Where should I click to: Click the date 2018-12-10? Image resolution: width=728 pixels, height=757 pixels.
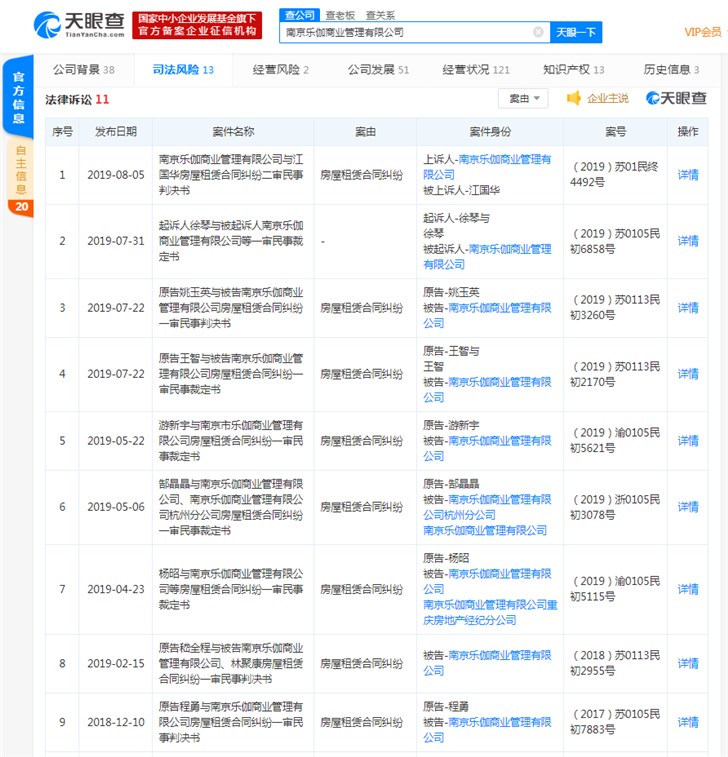tap(116, 722)
